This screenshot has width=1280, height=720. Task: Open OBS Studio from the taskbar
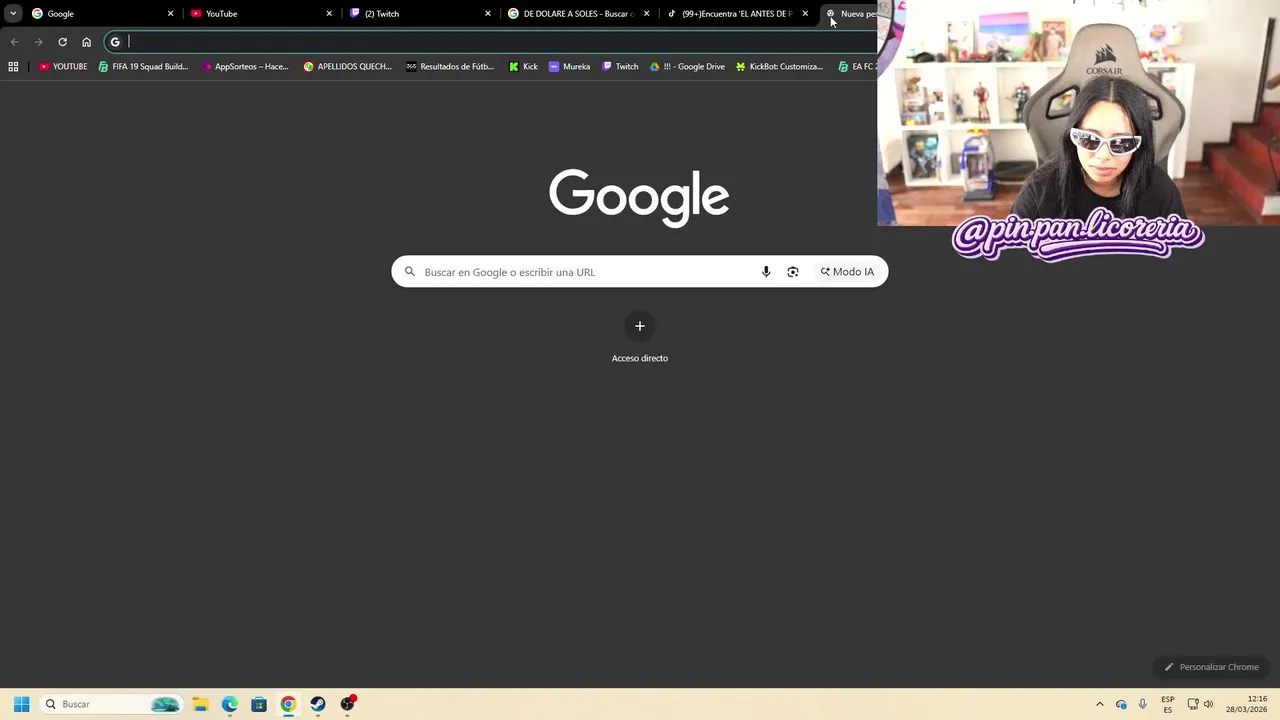click(x=348, y=704)
